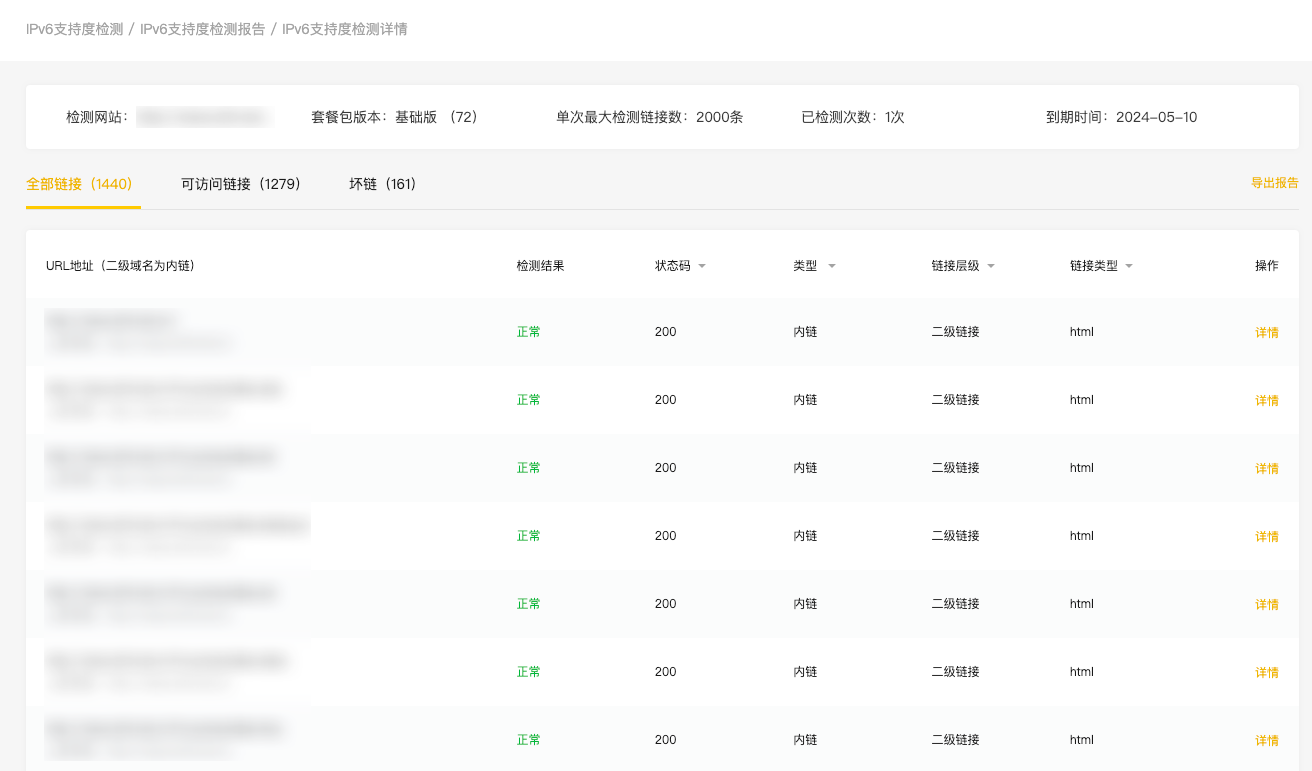The width and height of the screenshot is (1312, 771).
Task: Click the 类型 column filter arrow
Action: (831, 266)
